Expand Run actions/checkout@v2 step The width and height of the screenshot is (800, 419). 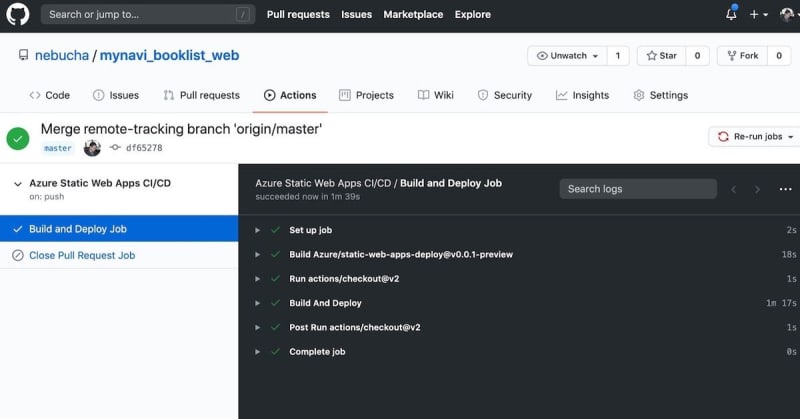(258, 279)
